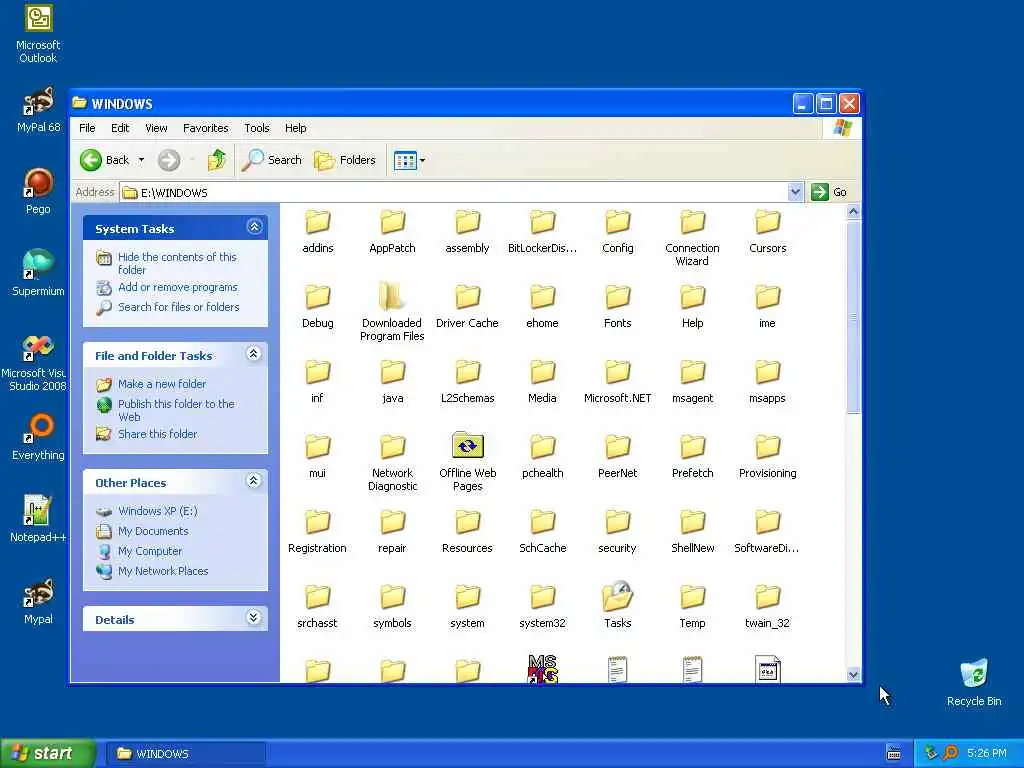Select the Connection Wizard folder
Viewport: 1024px width, 768px height.
click(x=692, y=236)
